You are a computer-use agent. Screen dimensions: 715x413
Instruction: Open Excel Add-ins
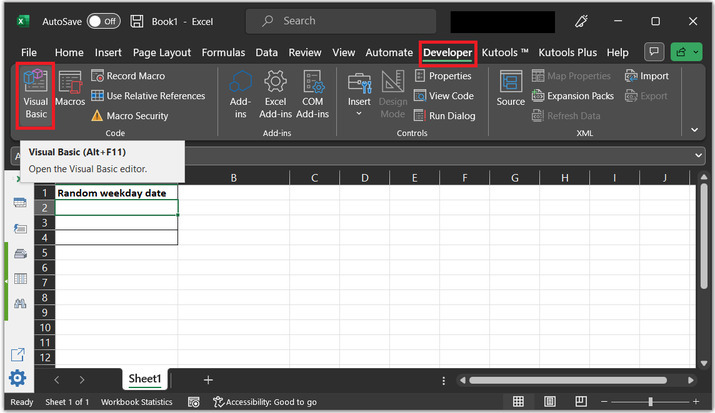click(275, 95)
